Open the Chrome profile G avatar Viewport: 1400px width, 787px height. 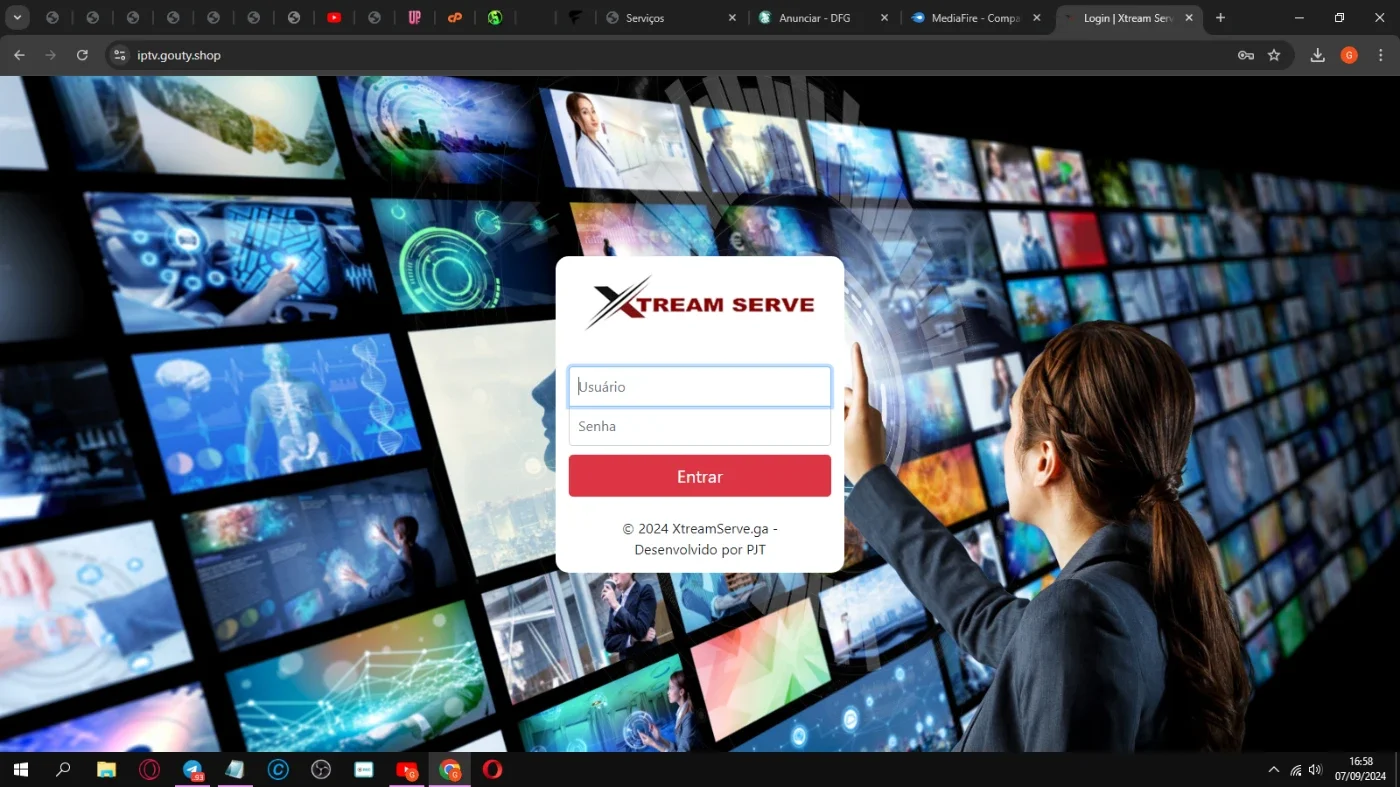click(x=1349, y=55)
